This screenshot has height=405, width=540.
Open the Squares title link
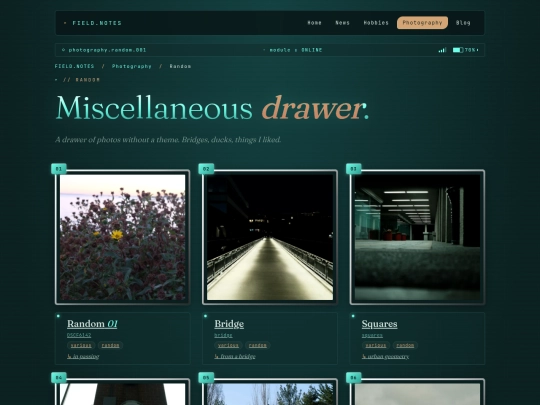(x=380, y=324)
